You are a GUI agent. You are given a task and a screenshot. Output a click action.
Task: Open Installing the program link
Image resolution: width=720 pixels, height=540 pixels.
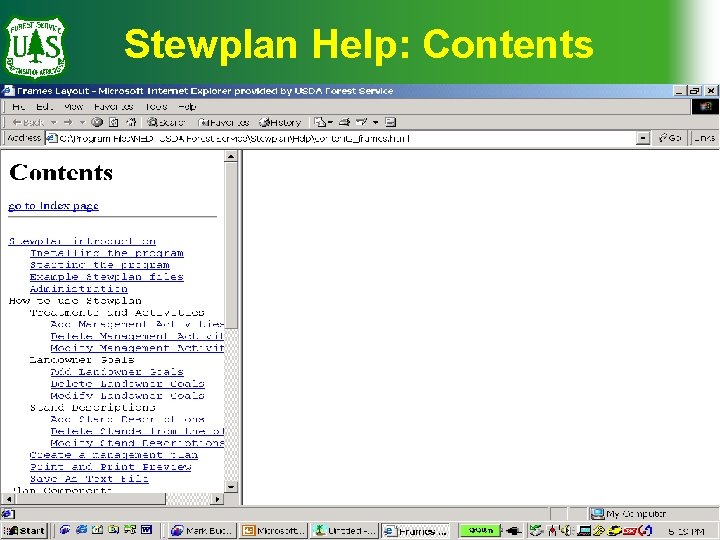coord(107,253)
